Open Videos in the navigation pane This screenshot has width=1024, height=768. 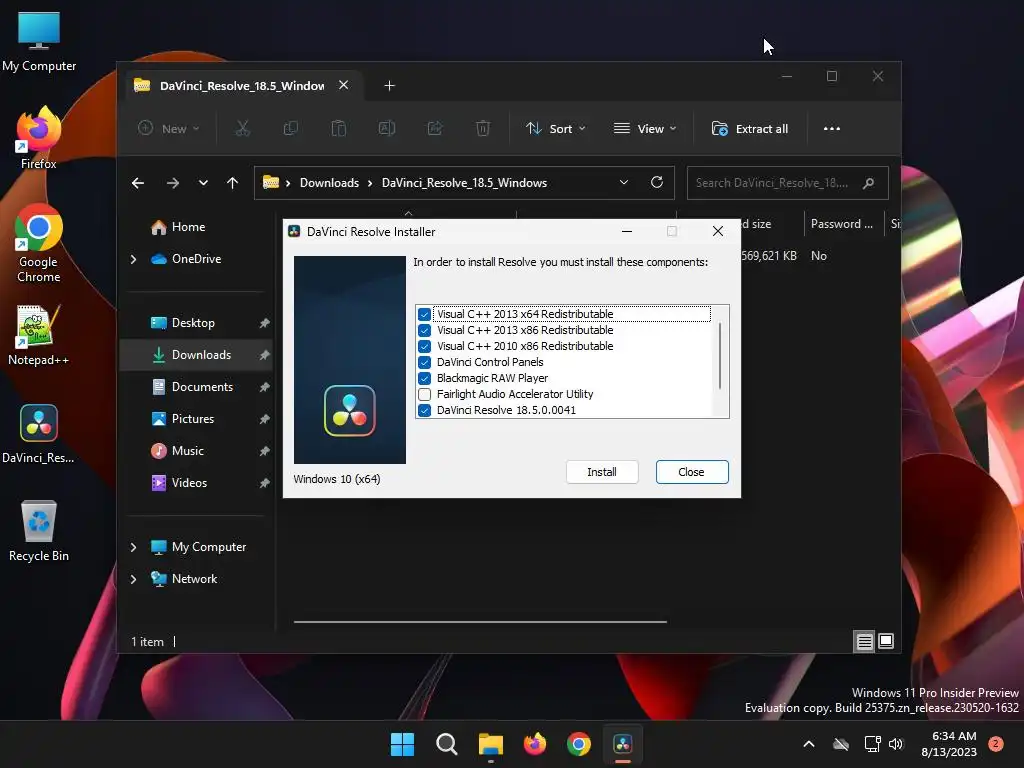coord(189,483)
